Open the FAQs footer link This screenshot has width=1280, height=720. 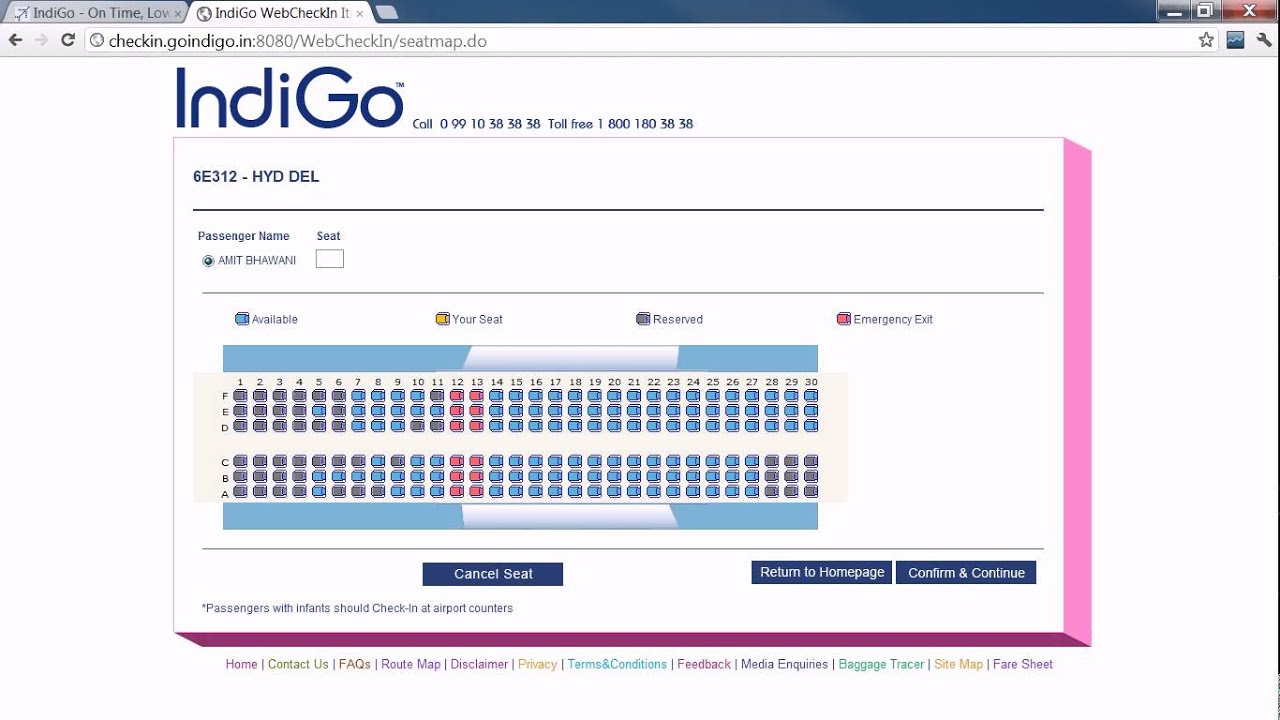[354, 664]
